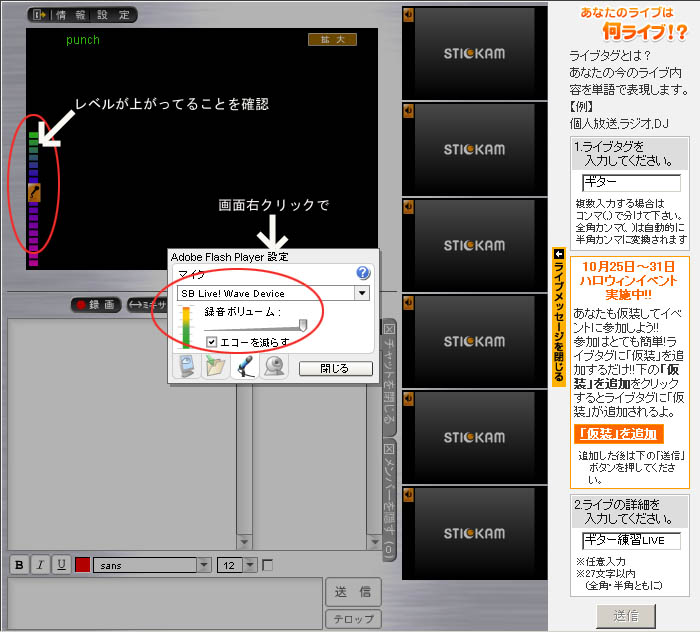Click 閉じる to close Flash settings
Screen dimensions: 700x632
point(335,369)
